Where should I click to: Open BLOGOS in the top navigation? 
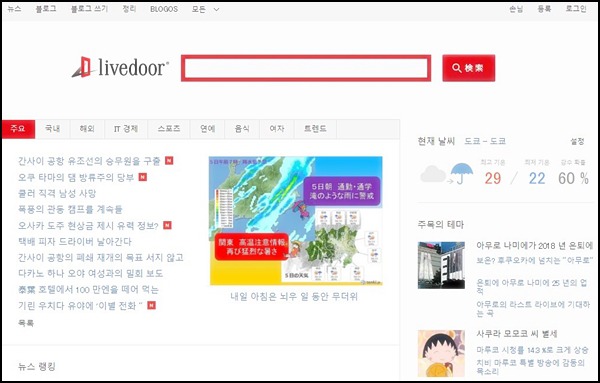[164, 9]
